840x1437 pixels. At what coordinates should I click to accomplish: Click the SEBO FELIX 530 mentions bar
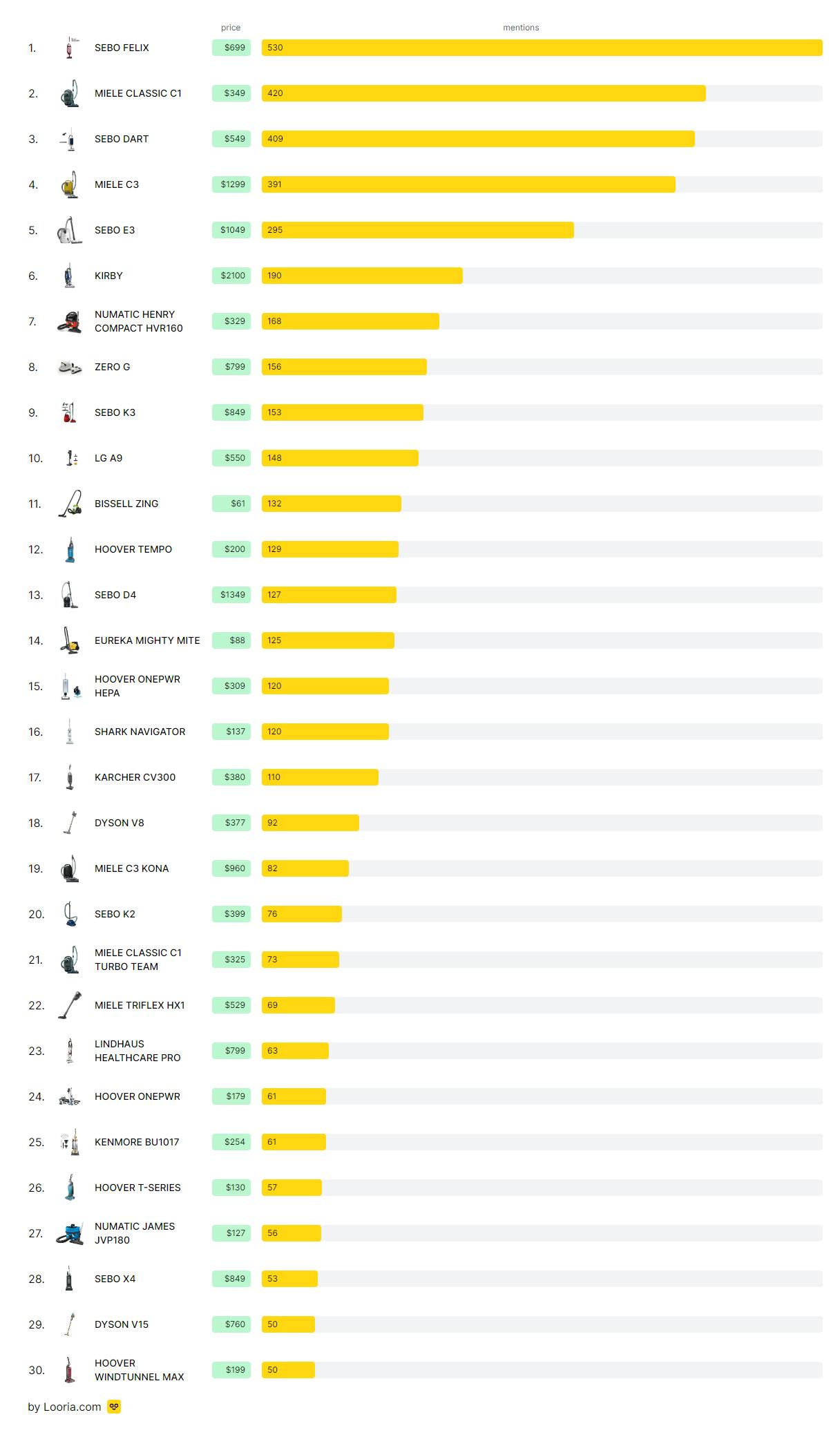point(542,48)
